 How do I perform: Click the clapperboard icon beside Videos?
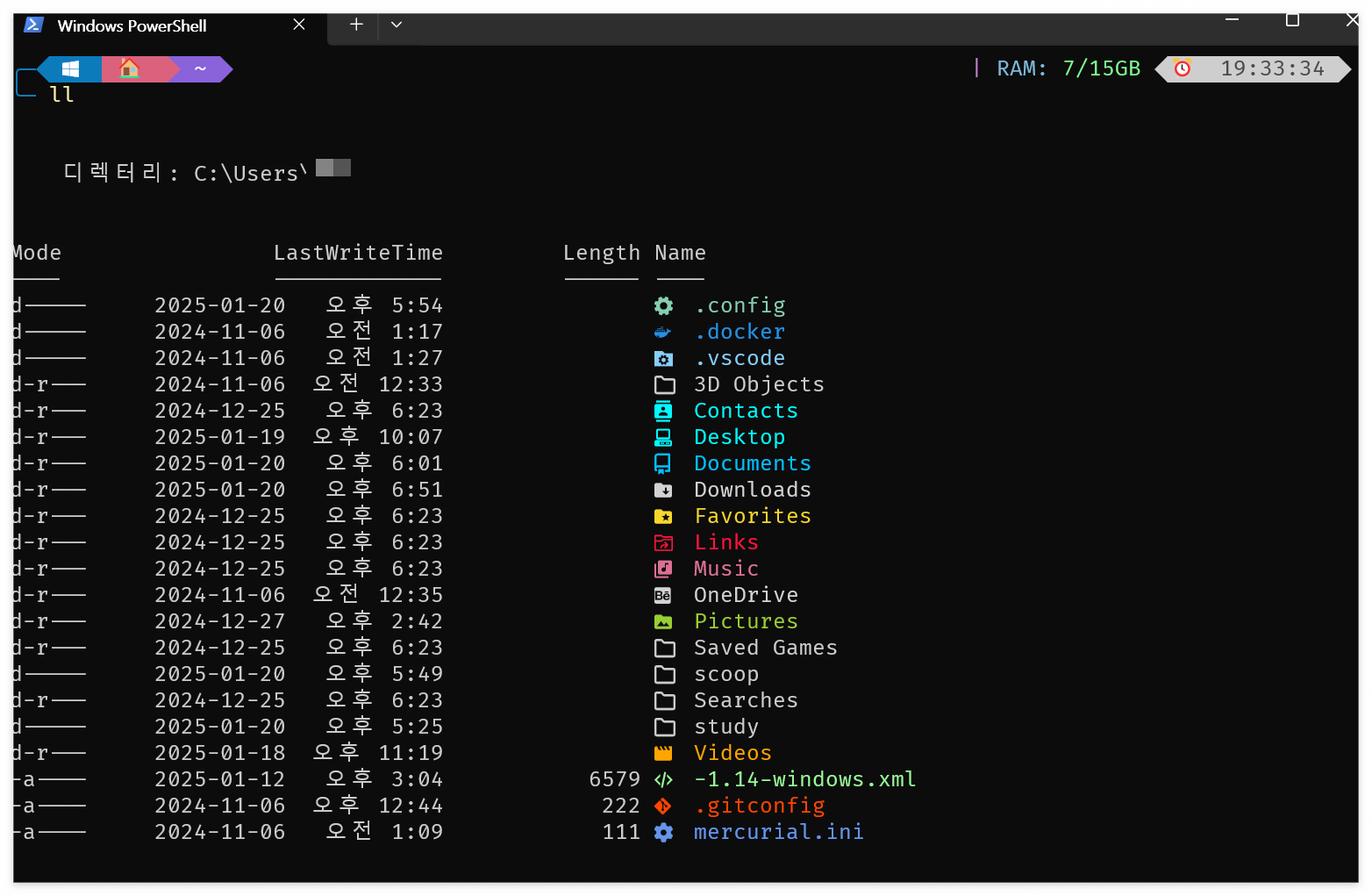[664, 753]
